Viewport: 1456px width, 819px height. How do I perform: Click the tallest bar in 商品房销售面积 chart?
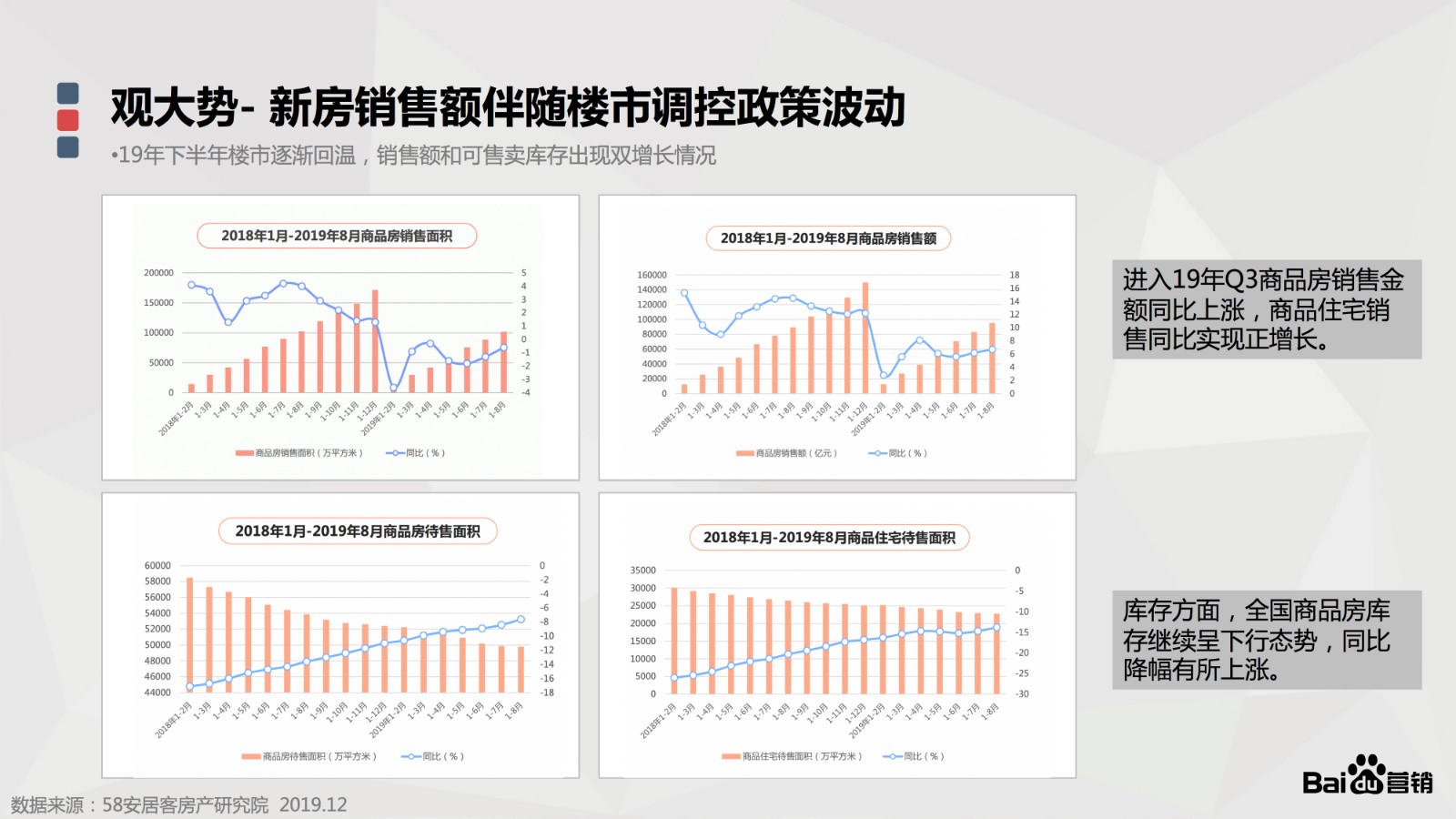375,341
